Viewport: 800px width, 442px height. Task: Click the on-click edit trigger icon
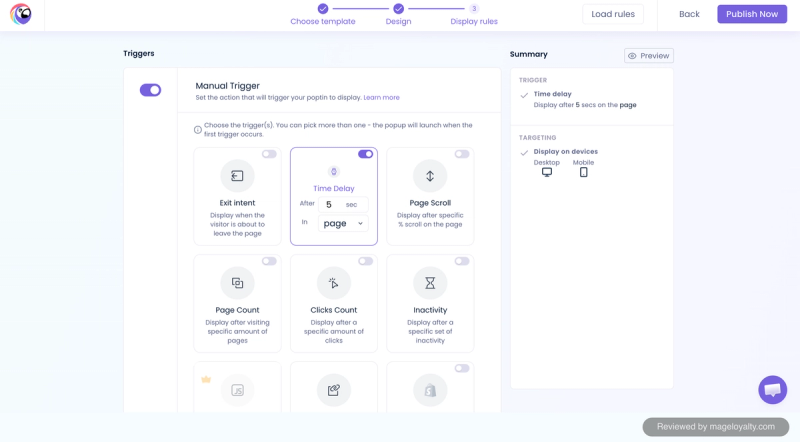[x=334, y=390]
